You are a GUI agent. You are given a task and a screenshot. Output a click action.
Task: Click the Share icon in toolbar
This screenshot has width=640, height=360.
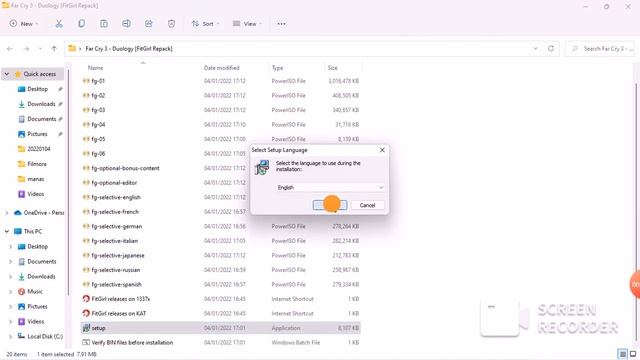(x=149, y=24)
